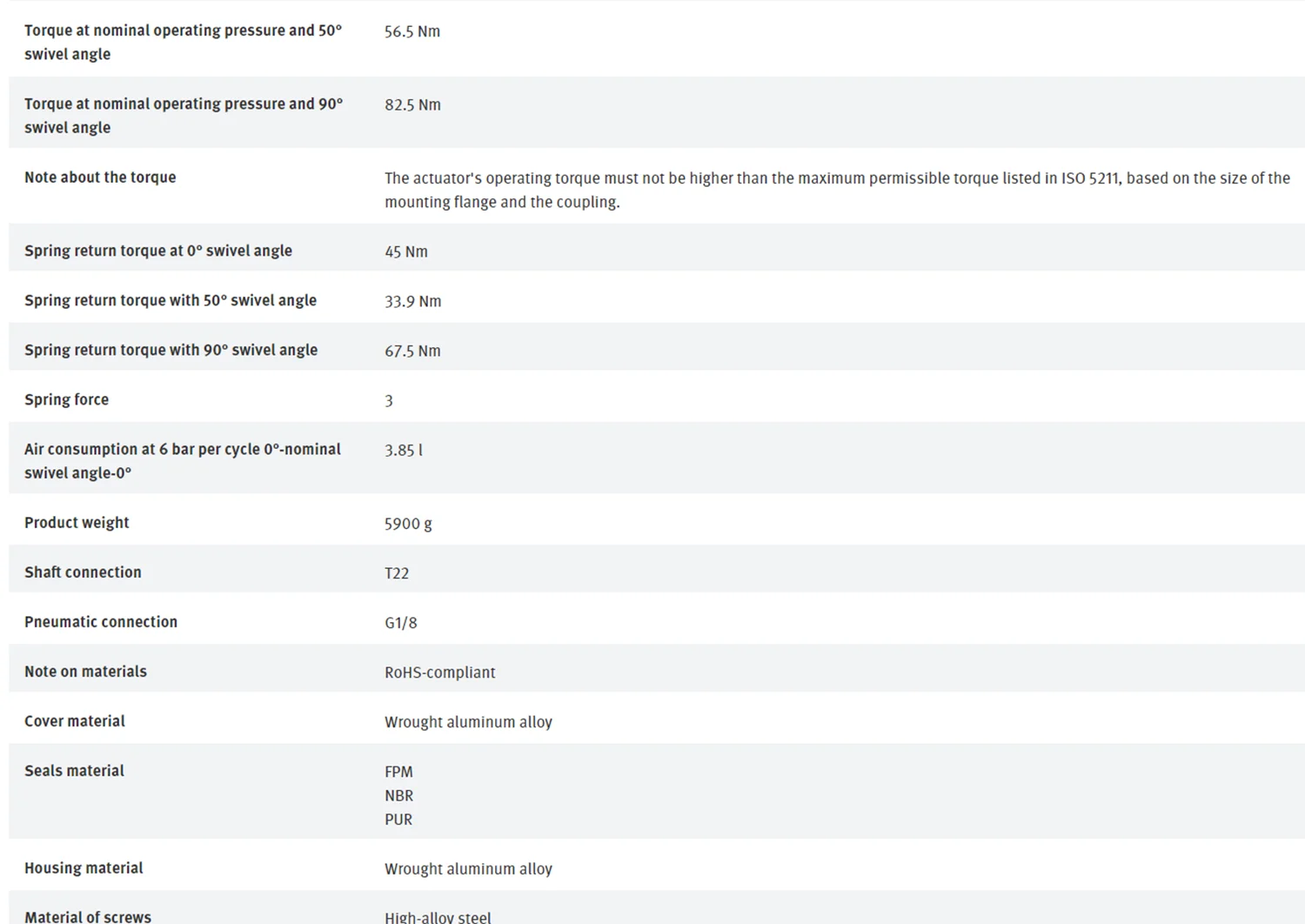Click the 33.9 Nm spring return value
This screenshot has height=924, width=1305.
point(412,301)
